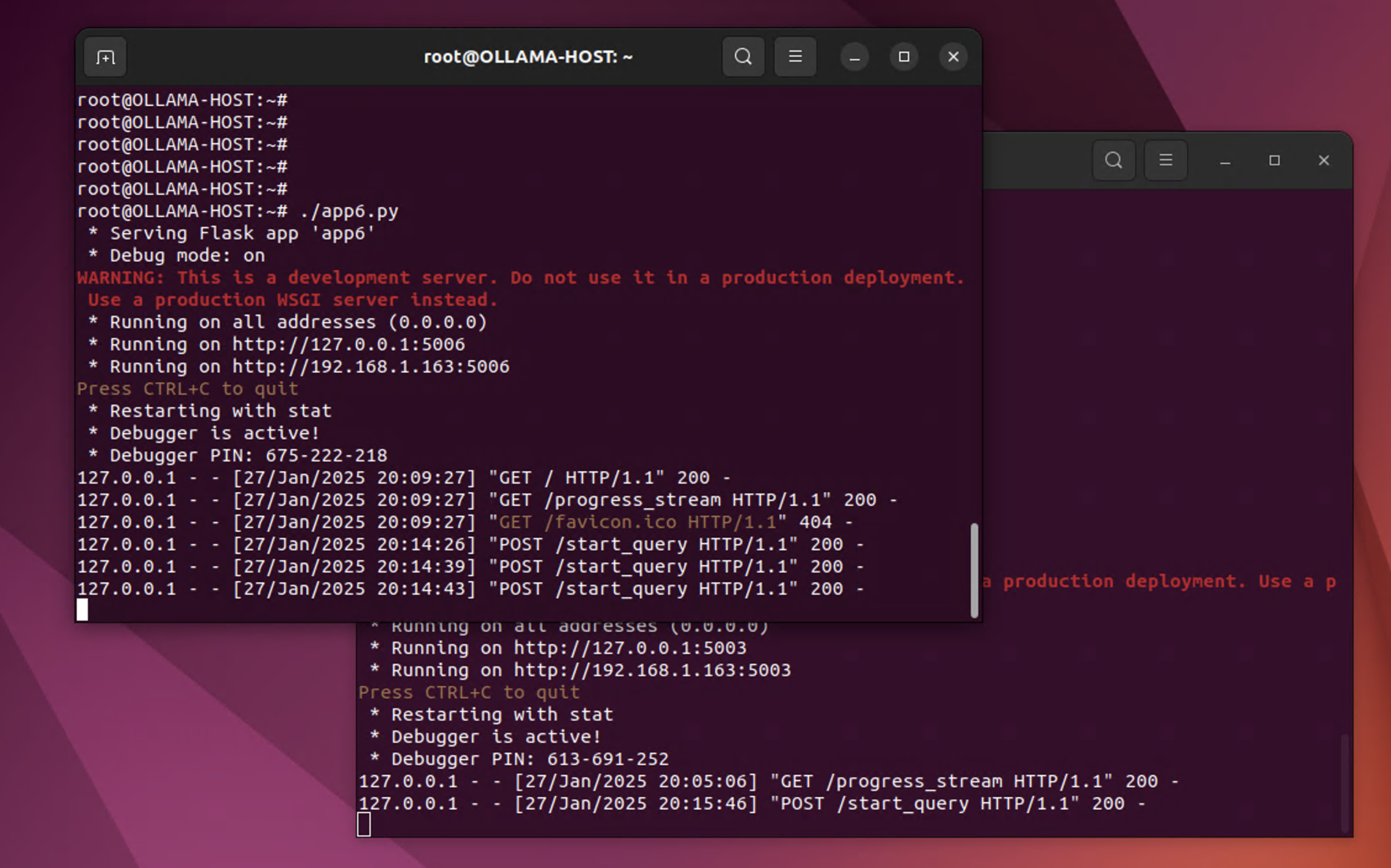Click the front terminal's vertical scrollbar handle

click(974, 570)
